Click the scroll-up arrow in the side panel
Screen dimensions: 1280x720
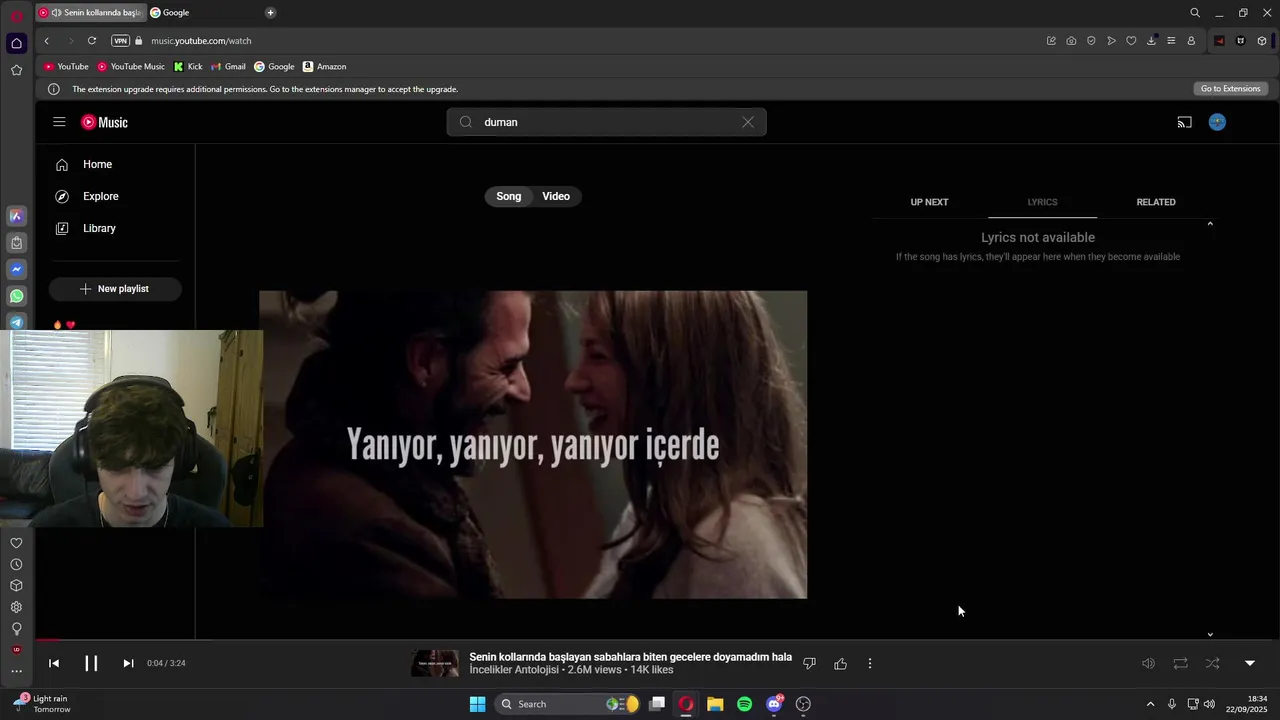pyautogui.click(x=1210, y=224)
